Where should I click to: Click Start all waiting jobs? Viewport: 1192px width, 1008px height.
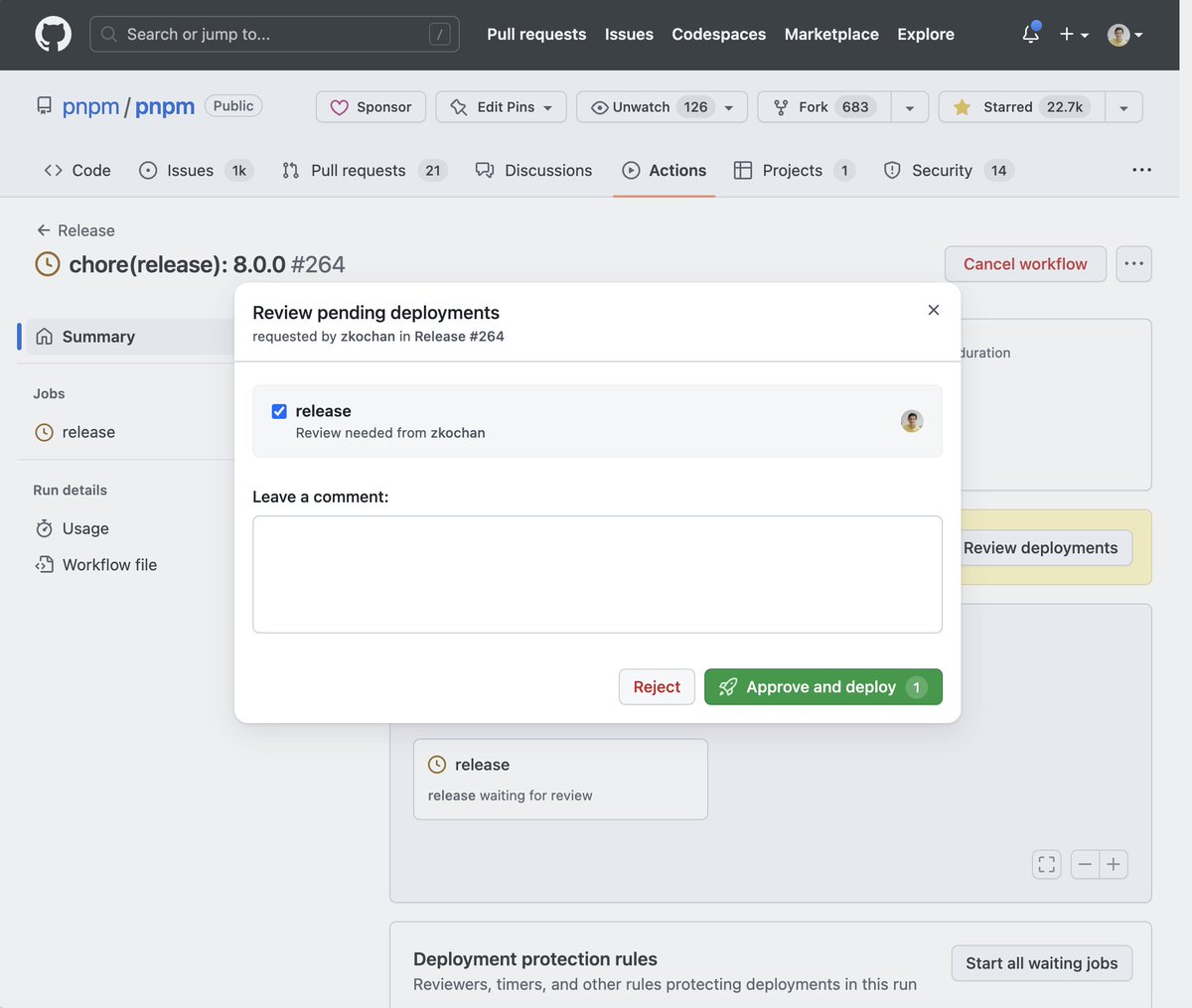[x=1042, y=963]
